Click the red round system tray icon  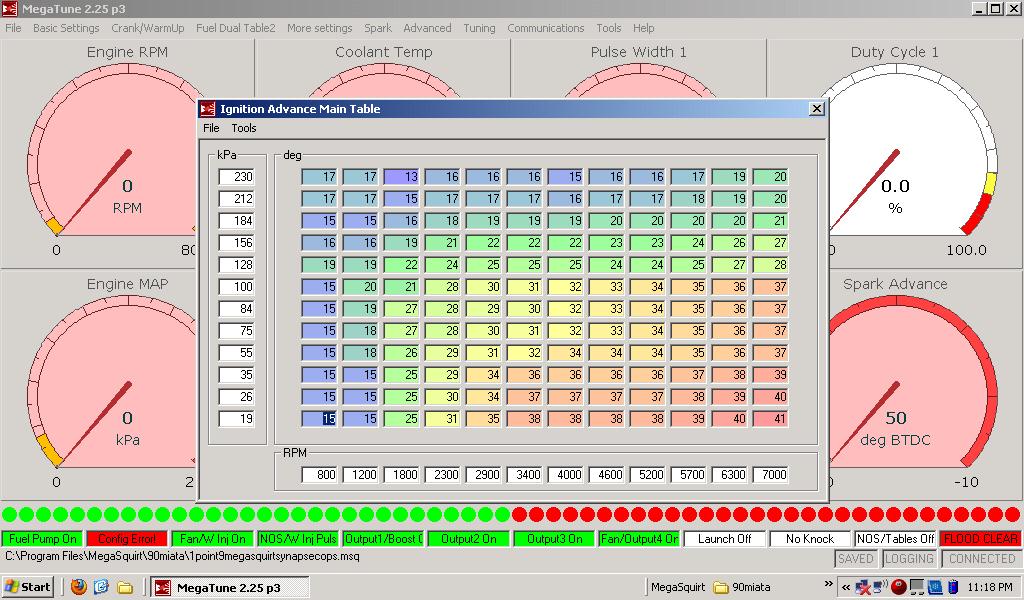898,587
